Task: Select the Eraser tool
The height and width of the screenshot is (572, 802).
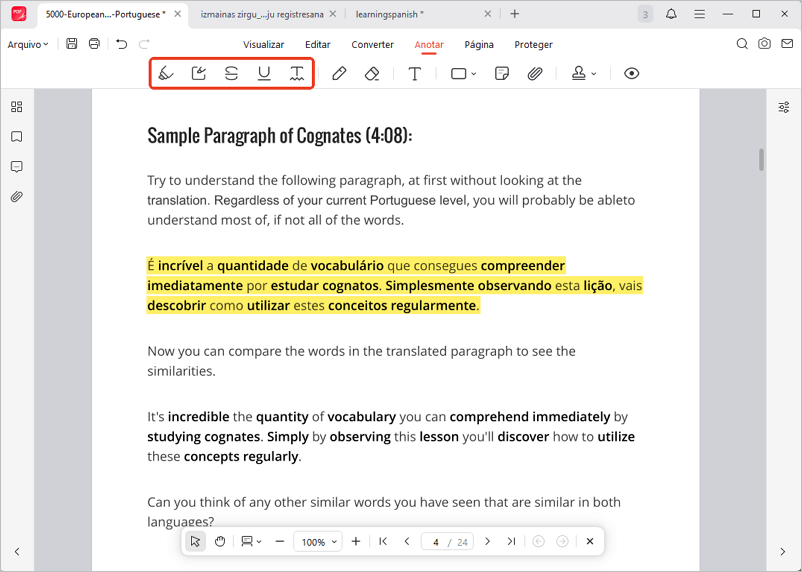Action: click(x=372, y=74)
